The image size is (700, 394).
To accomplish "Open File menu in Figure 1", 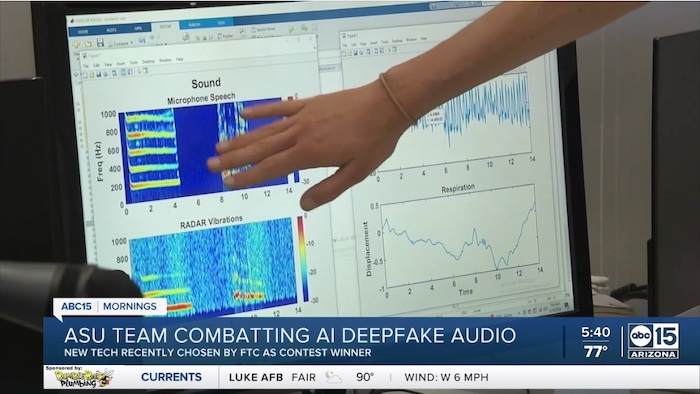I will [86, 66].
